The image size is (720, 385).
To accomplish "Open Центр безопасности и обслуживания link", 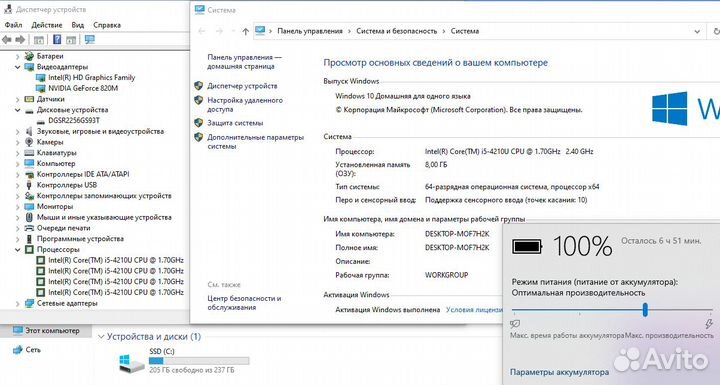I will pos(244,303).
